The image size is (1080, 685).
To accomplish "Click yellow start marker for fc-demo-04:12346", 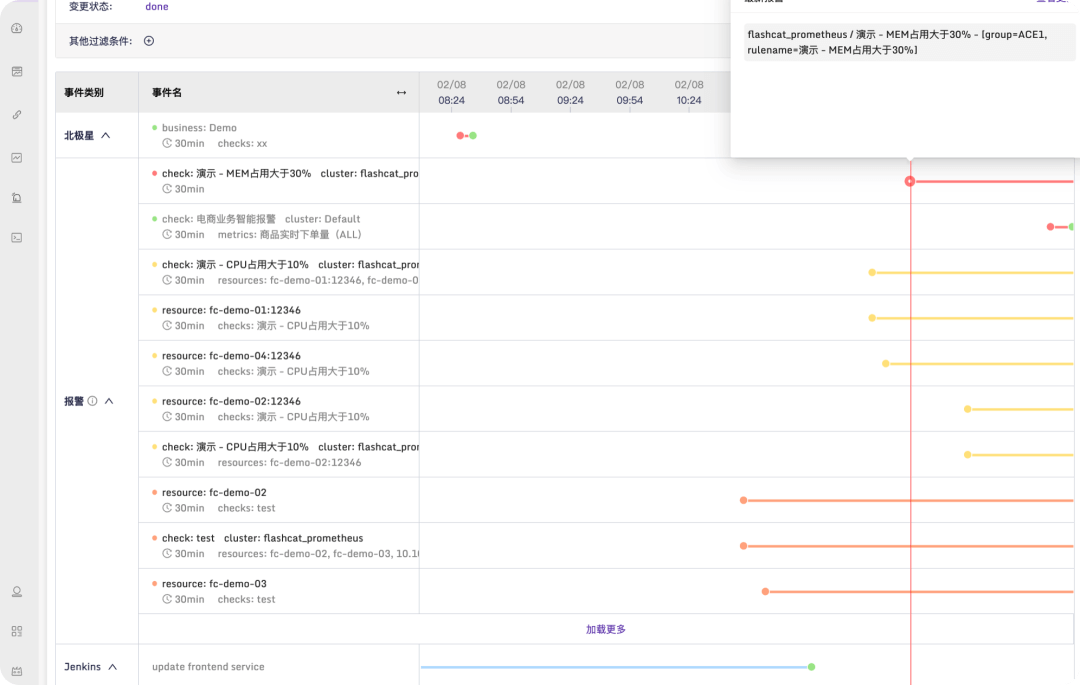I will point(886,363).
